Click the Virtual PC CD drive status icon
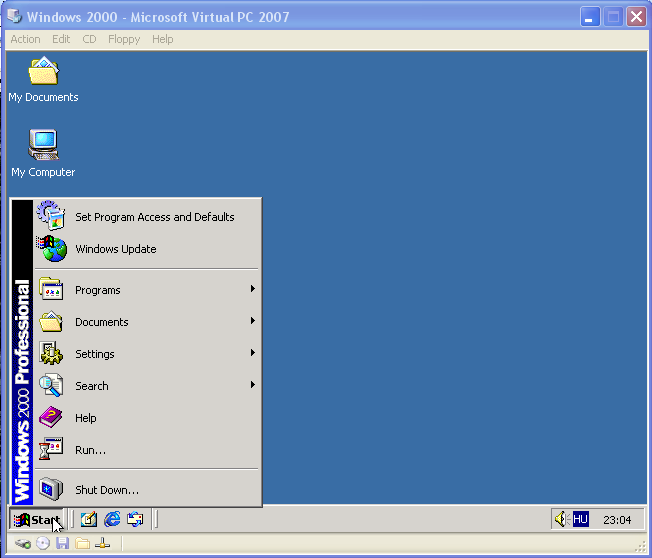652x558 pixels. click(x=43, y=544)
